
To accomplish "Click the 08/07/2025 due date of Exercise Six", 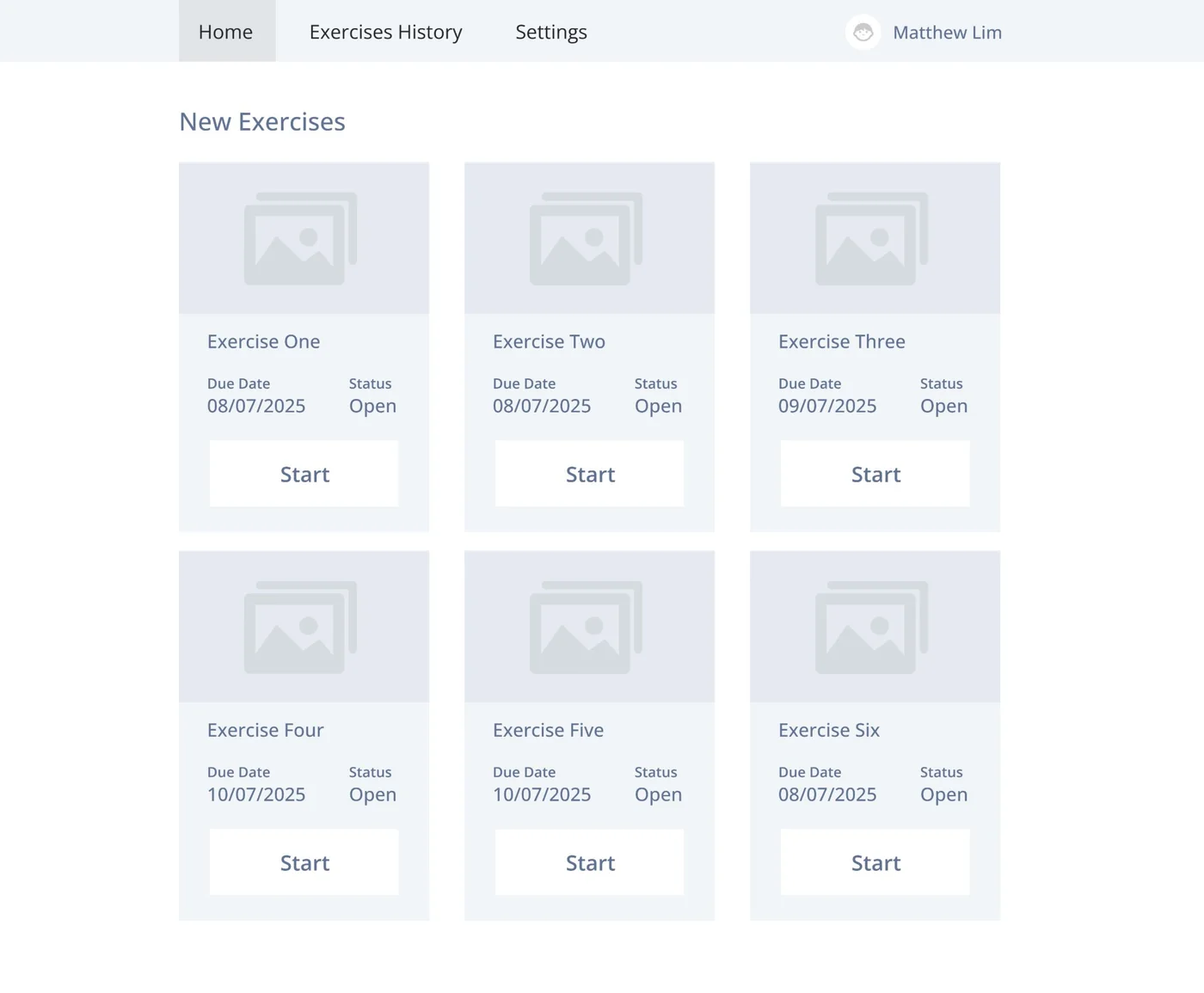I will tap(827, 794).
